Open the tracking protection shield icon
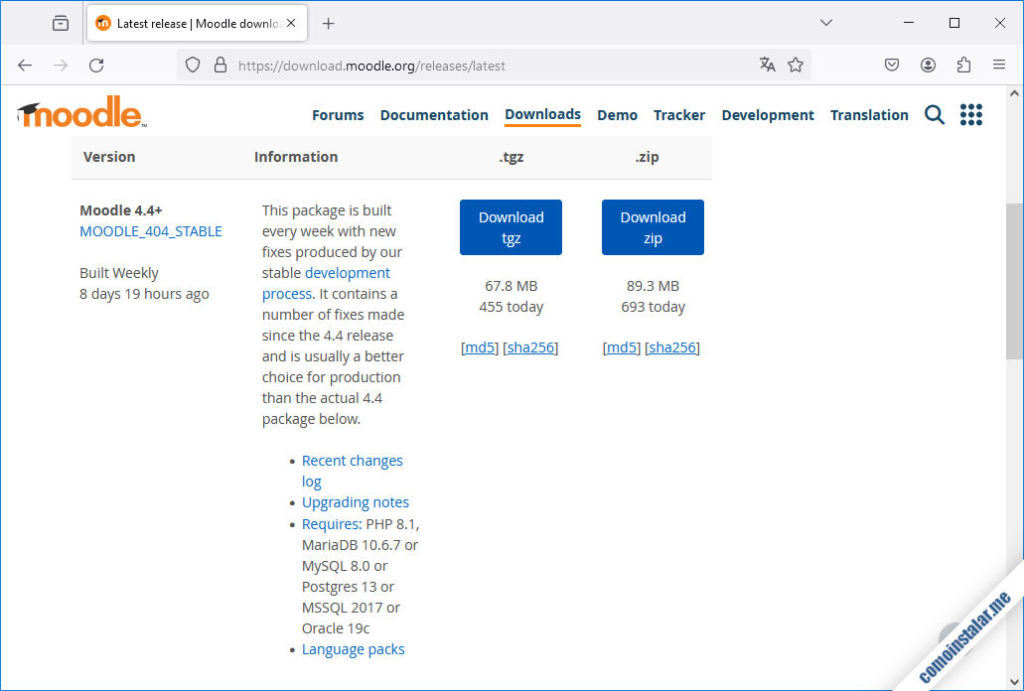1024x691 pixels. pyautogui.click(x=190, y=64)
